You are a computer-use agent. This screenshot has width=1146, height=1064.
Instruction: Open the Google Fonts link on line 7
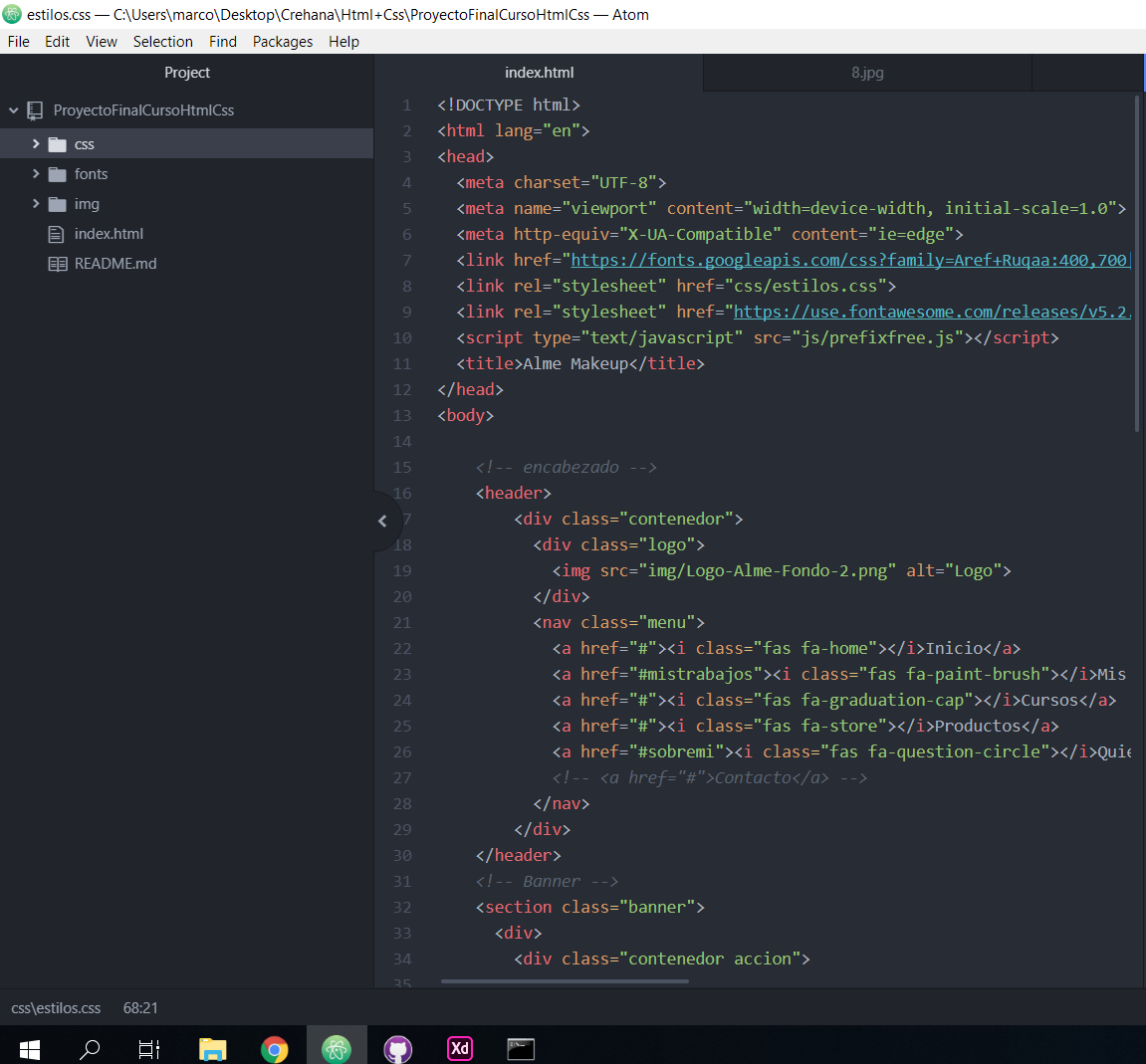(x=850, y=260)
